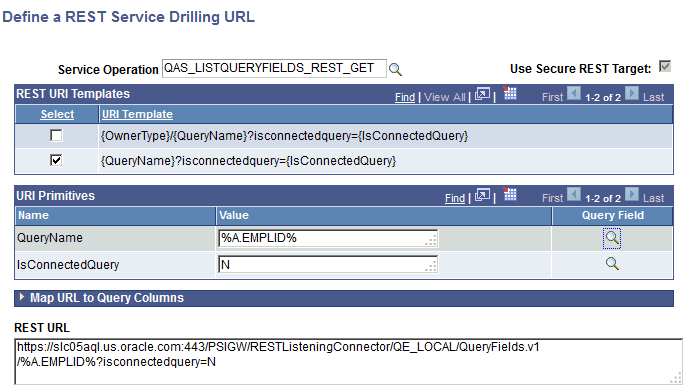Click Find link in REST URI Templates
Image resolution: width=686 pixels, height=391 pixels.
point(405,97)
